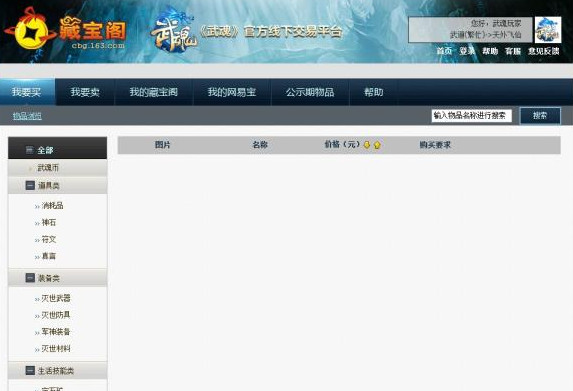The image size is (573, 391).
Task: Open the 我的藏宝阁 tab
Action: coord(153,92)
